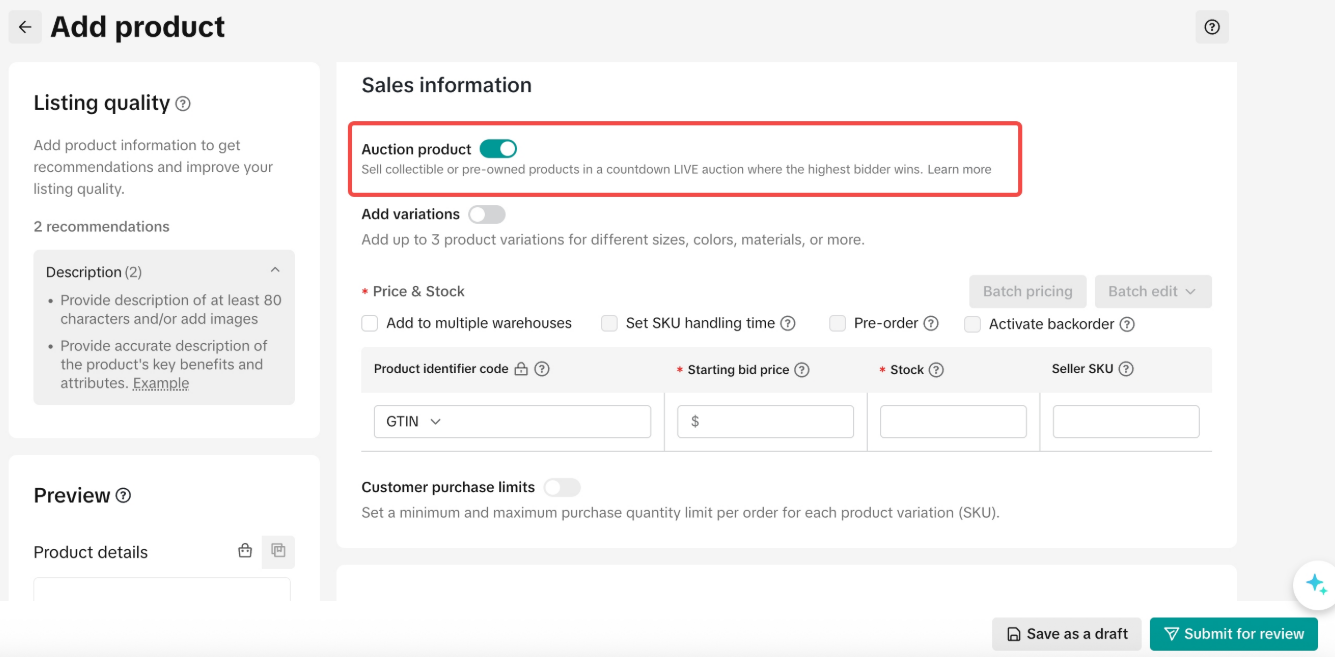The height and width of the screenshot is (657, 1335).
Task: Open the Learn more link for auctions
Action: (959, 170)
